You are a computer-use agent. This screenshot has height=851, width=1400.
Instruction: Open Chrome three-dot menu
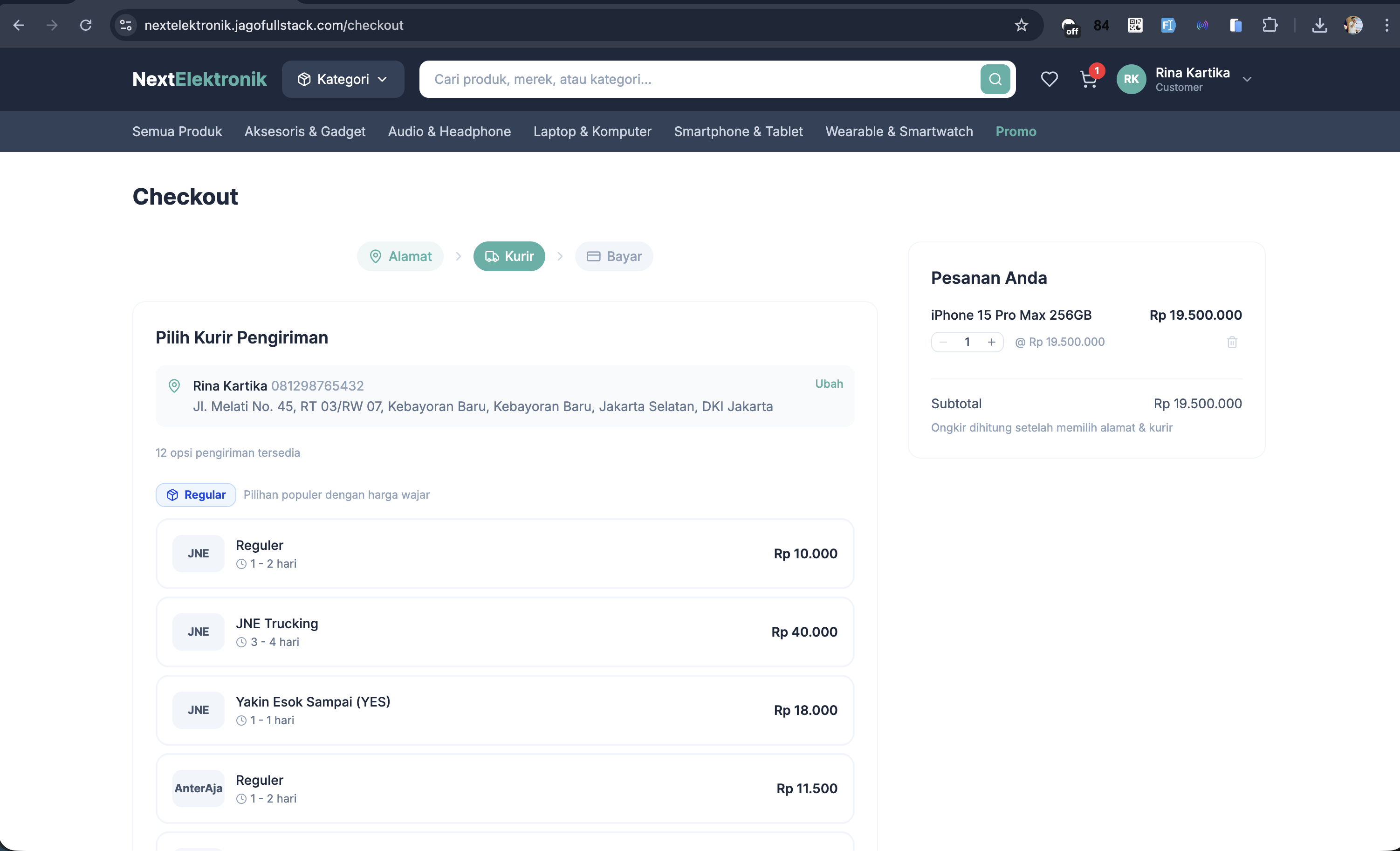(1386, 25)
